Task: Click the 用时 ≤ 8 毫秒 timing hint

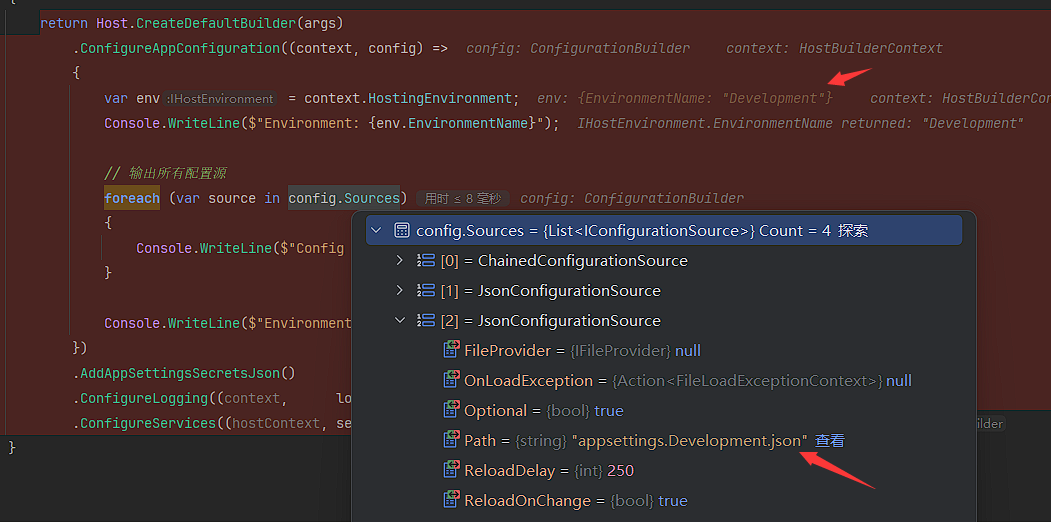Action: (x=464, y=199)
